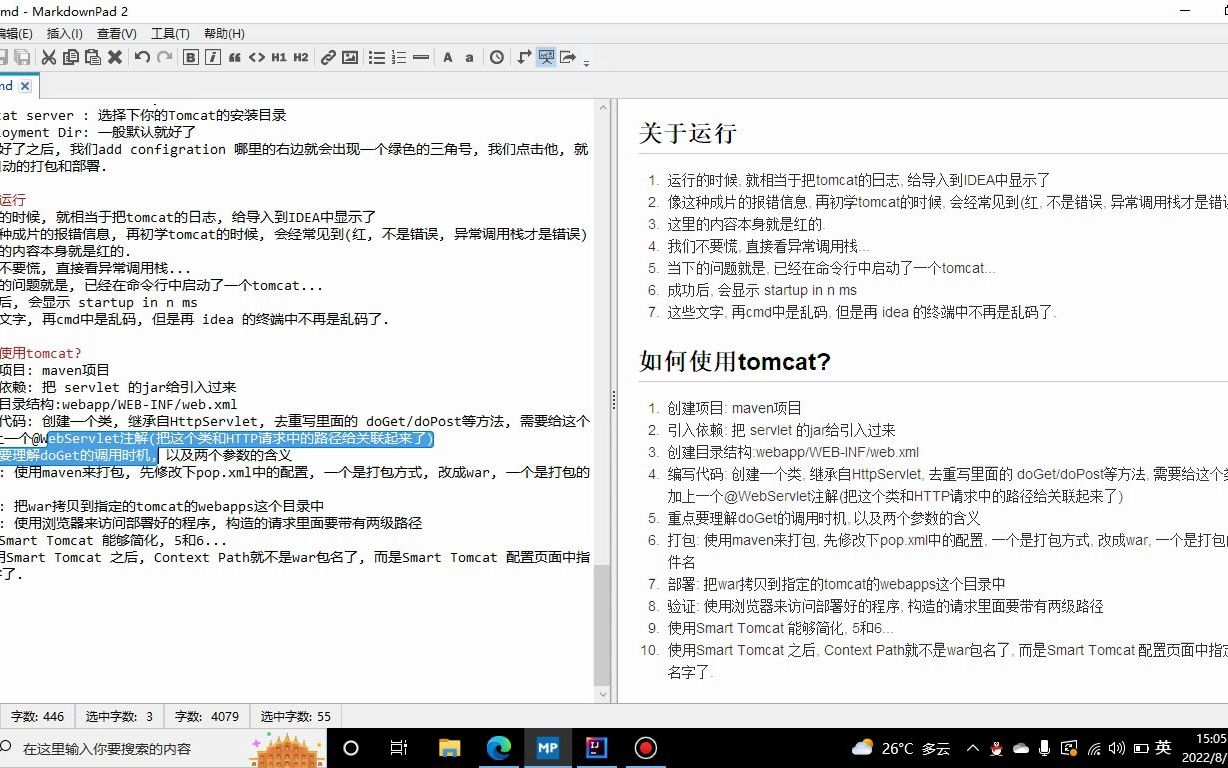1228x768 pixels.
Task: Insert a timestamp with the clock icon
Action: (495, 57)
